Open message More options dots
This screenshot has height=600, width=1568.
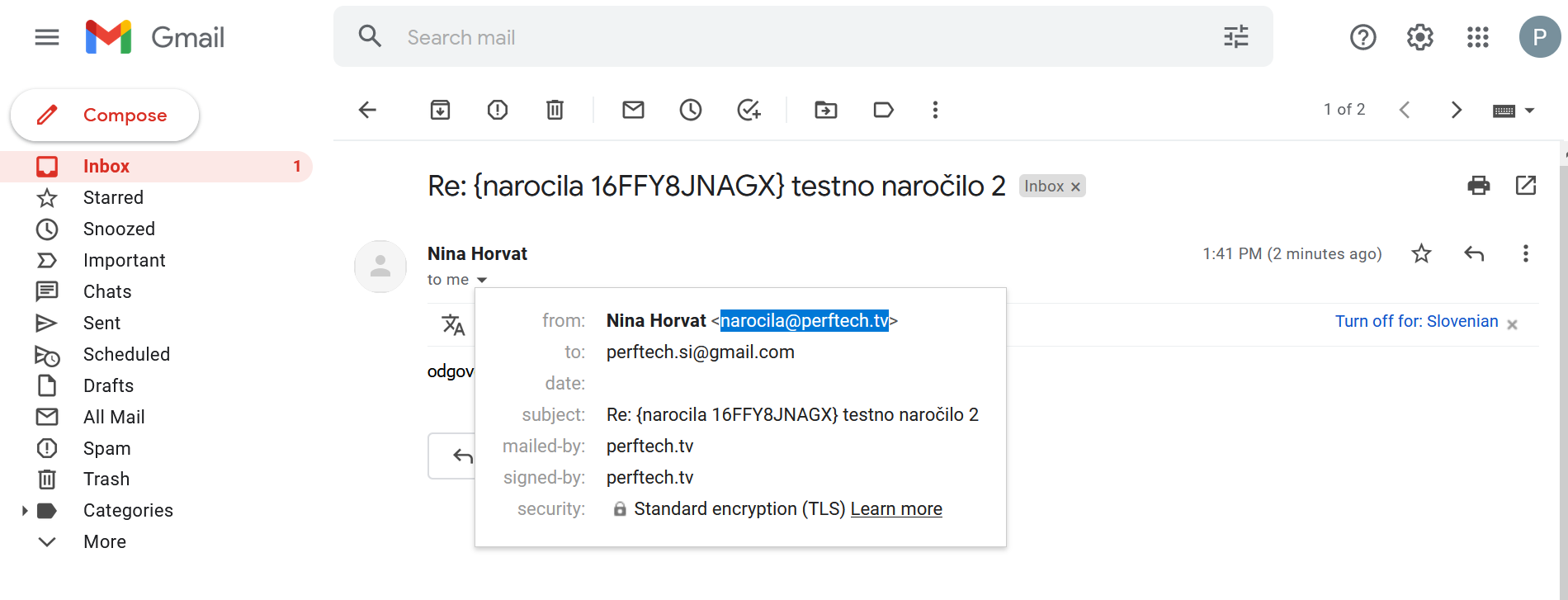point(1525,253)
